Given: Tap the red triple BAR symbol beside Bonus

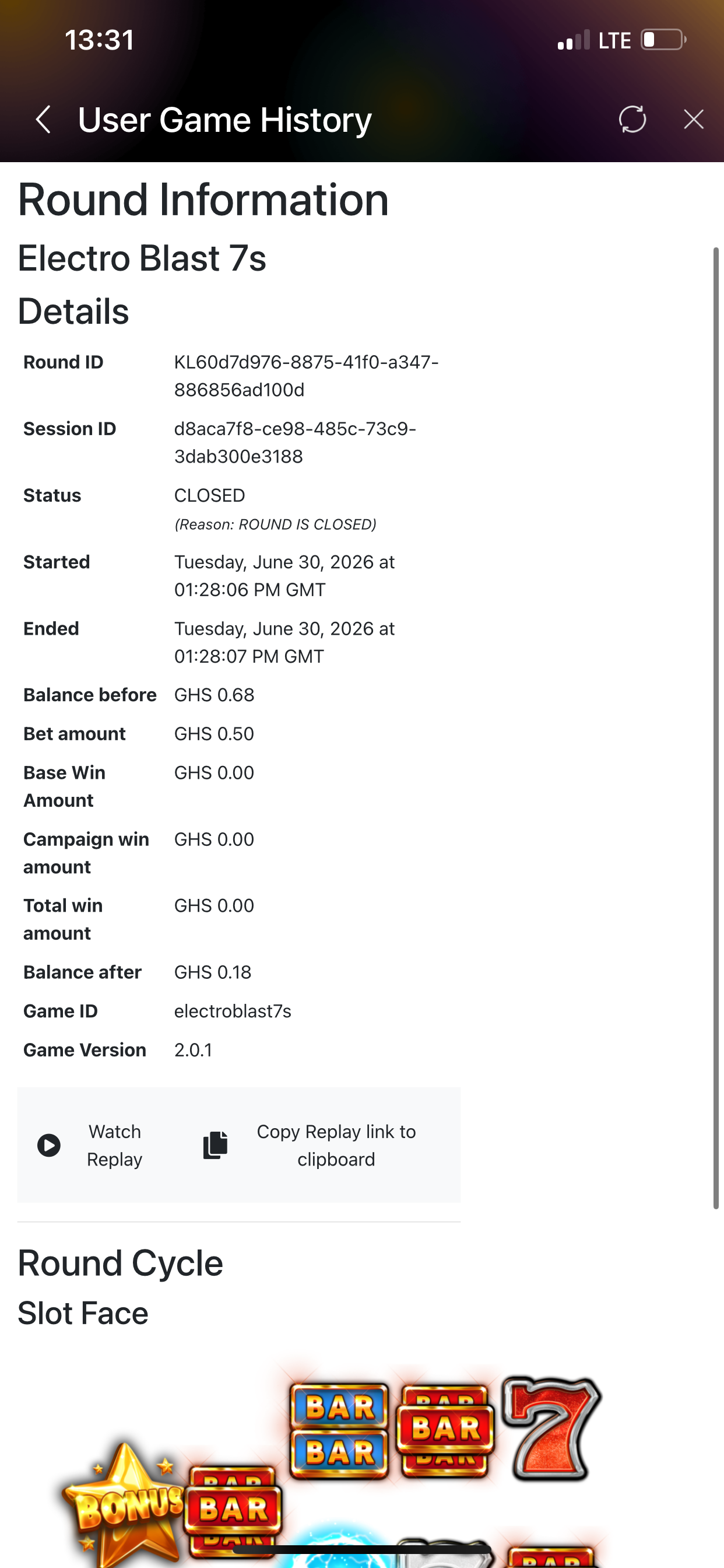Looking at the screenshot, I should pyautogui.click(x=234, y=1508).
